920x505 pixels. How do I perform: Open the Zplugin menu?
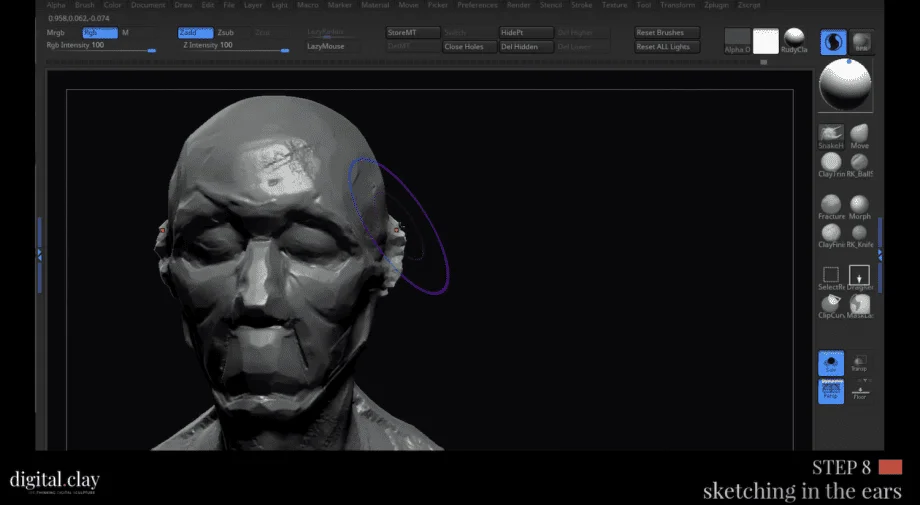tap(716, 5)
